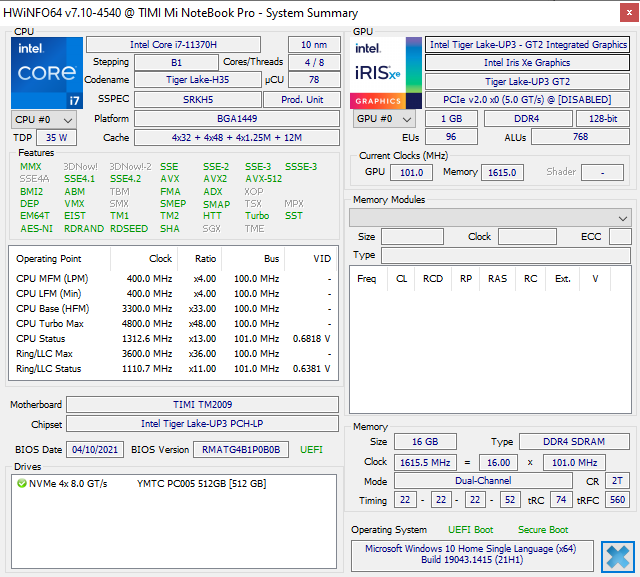This screenshot has height=577, width=640.
Task: Click the Intel Iris Xe Graphics logo
Action: 386,73
